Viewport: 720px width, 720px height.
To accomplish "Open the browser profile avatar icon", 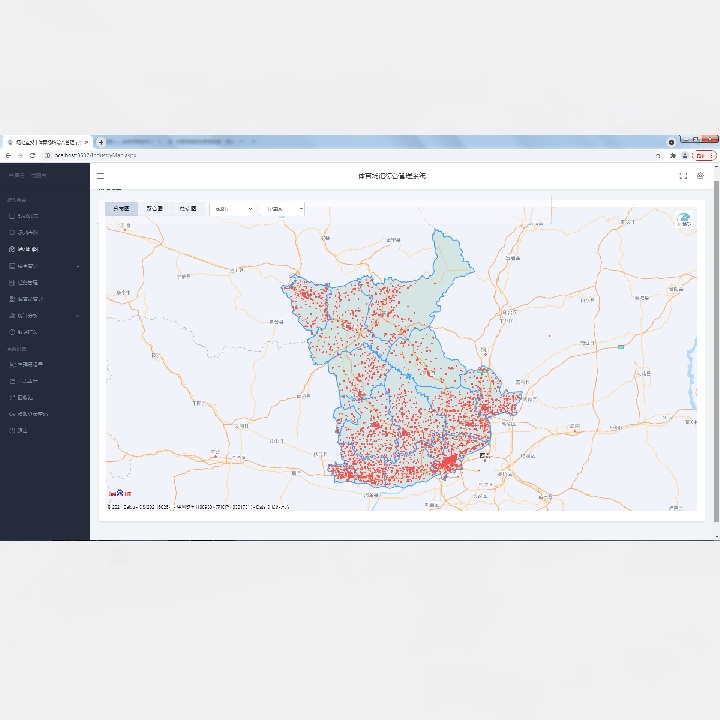I will [x=685, y=156].
